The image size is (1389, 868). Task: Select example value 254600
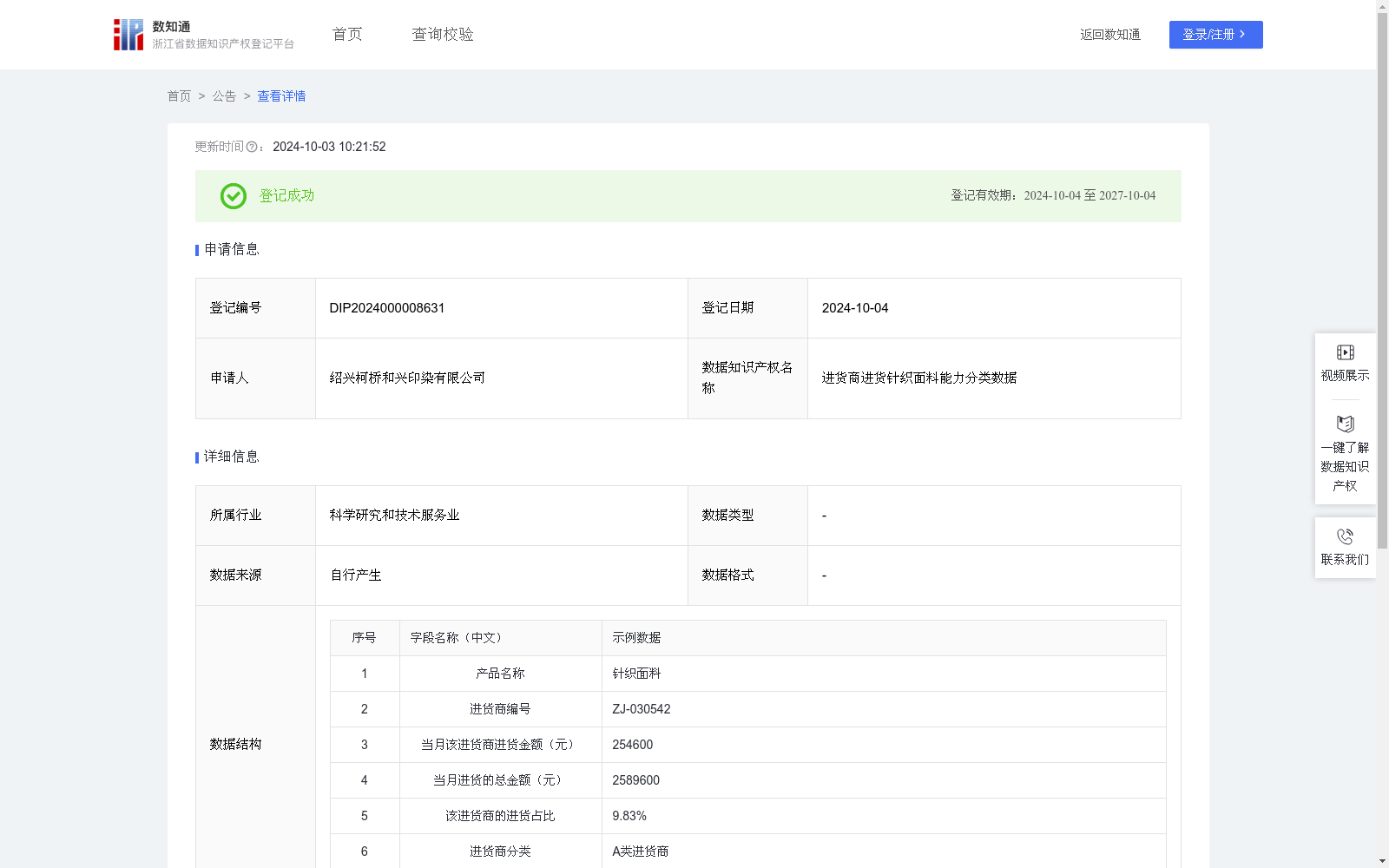633,745
